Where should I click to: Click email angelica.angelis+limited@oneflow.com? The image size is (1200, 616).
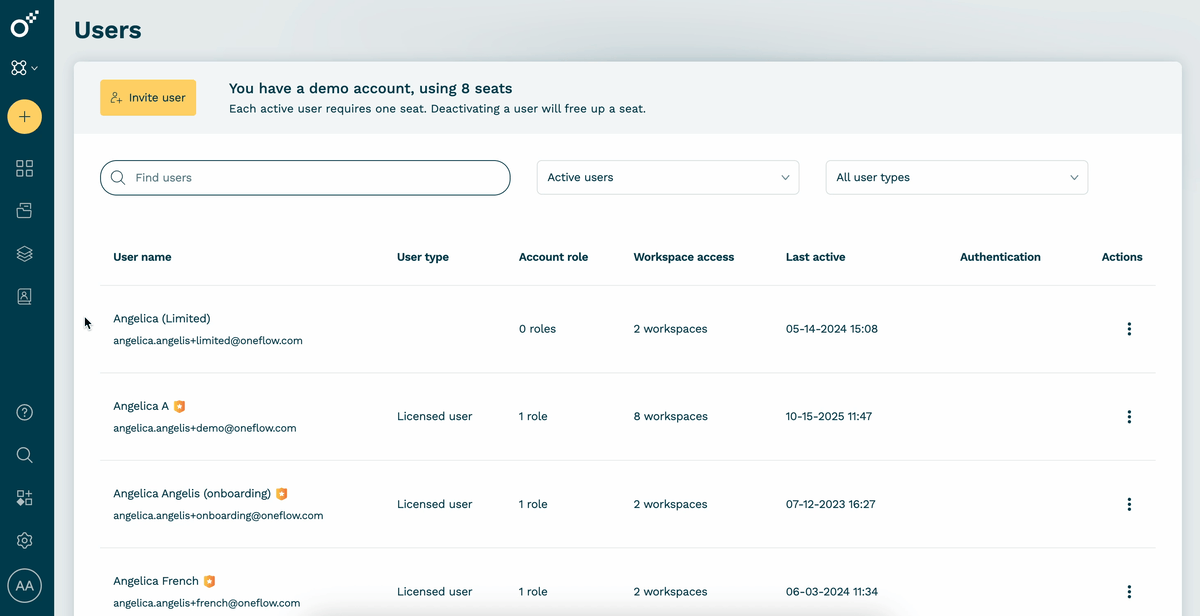pos(208,341)
